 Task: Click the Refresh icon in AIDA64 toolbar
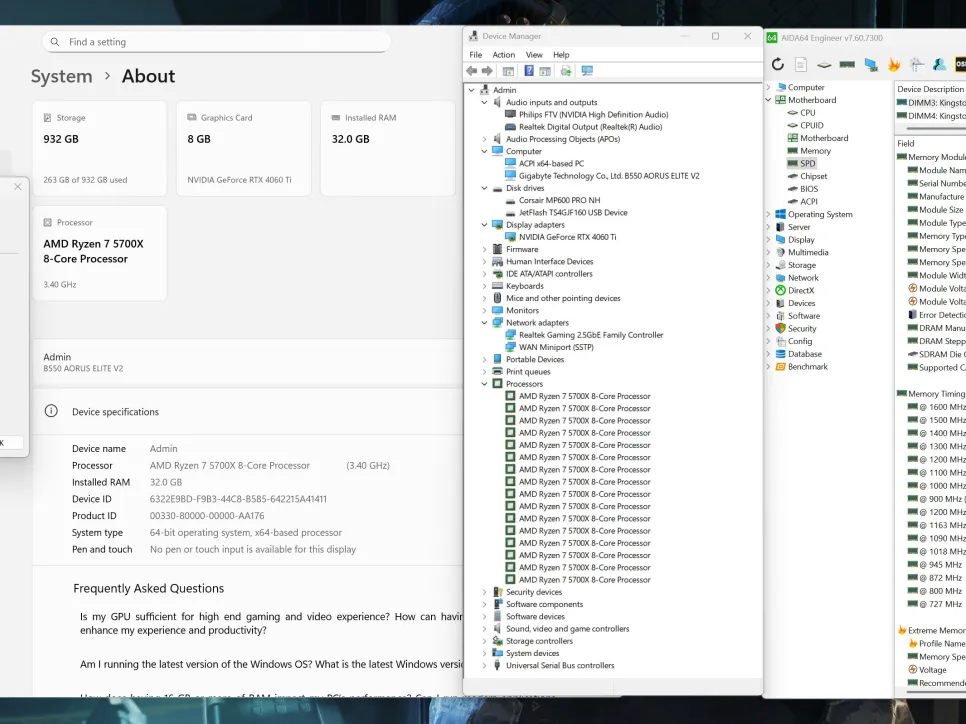coord(777,64)
